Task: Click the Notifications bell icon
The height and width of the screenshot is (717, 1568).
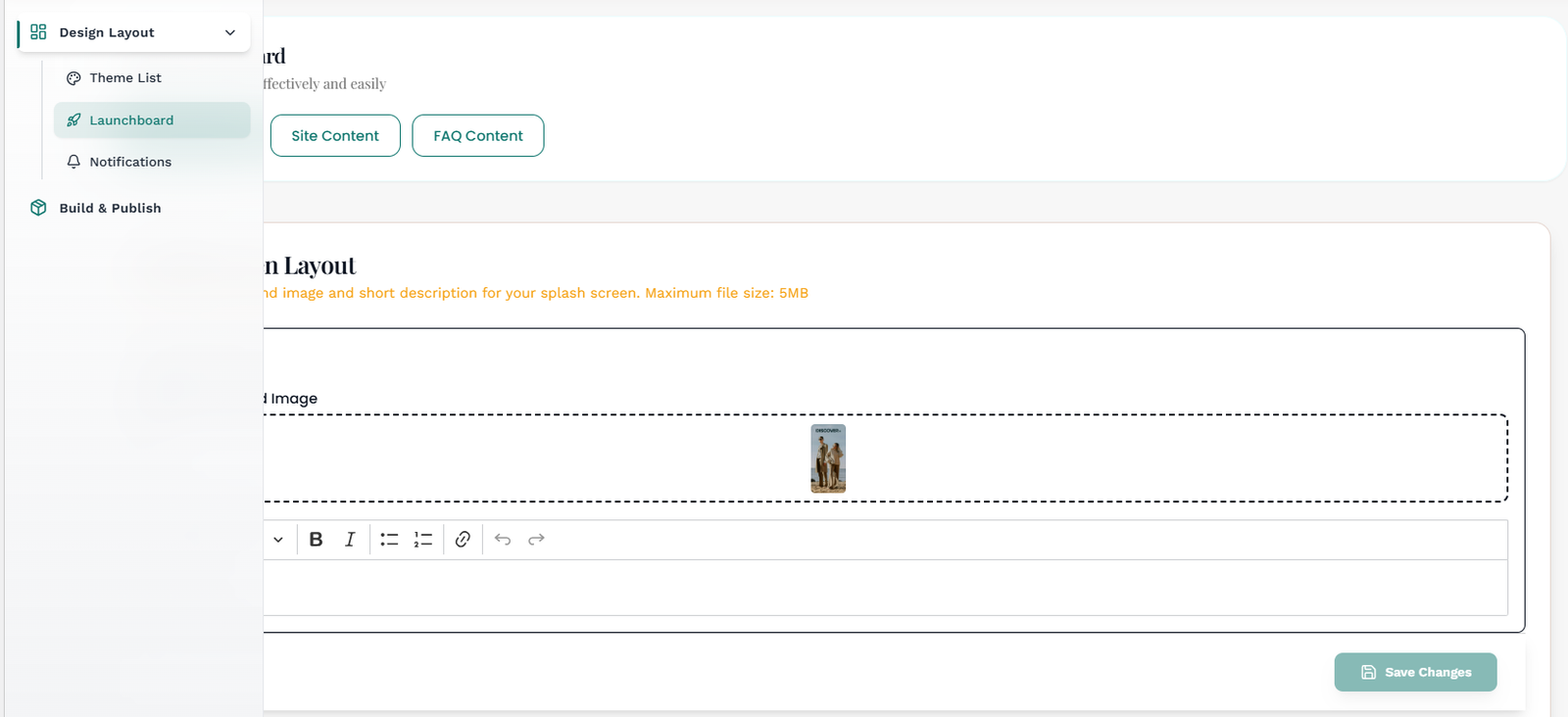Action: point(73,162)
